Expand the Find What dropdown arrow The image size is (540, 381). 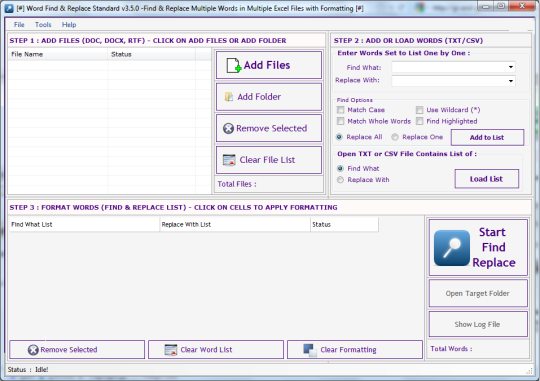click(511, 67)
